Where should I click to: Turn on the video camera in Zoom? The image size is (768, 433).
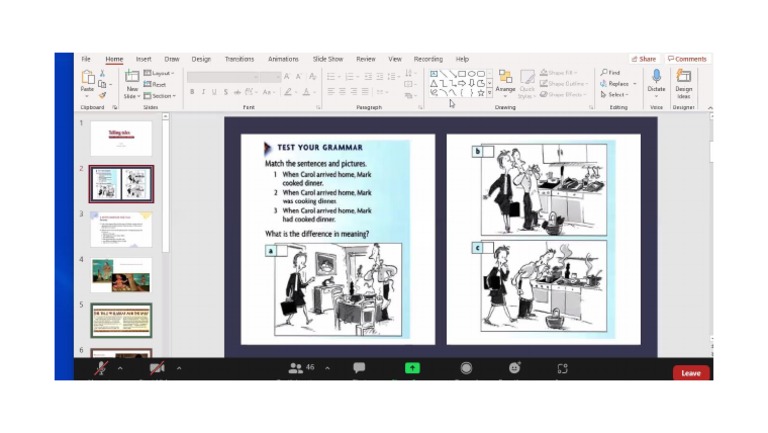pos(157,369)
